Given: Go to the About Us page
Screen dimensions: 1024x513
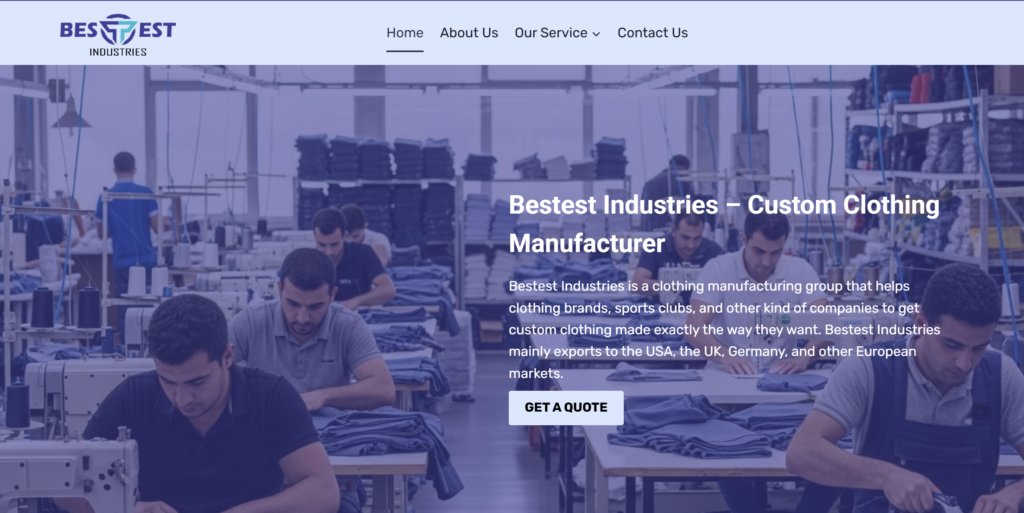Looking at the screenshot, I should (x=469, y=33).
